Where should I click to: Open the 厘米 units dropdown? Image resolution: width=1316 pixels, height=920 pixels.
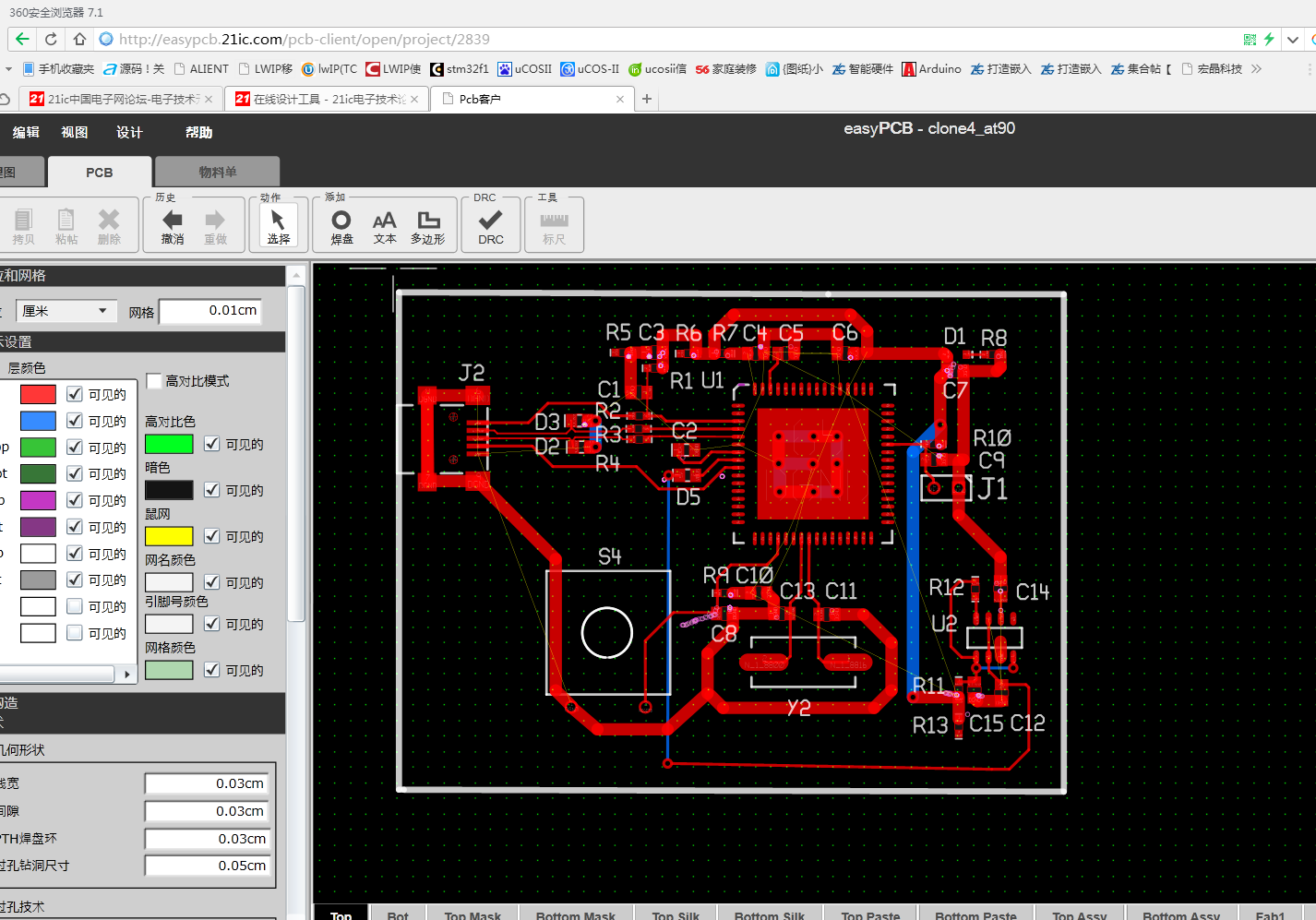point(66,311)
